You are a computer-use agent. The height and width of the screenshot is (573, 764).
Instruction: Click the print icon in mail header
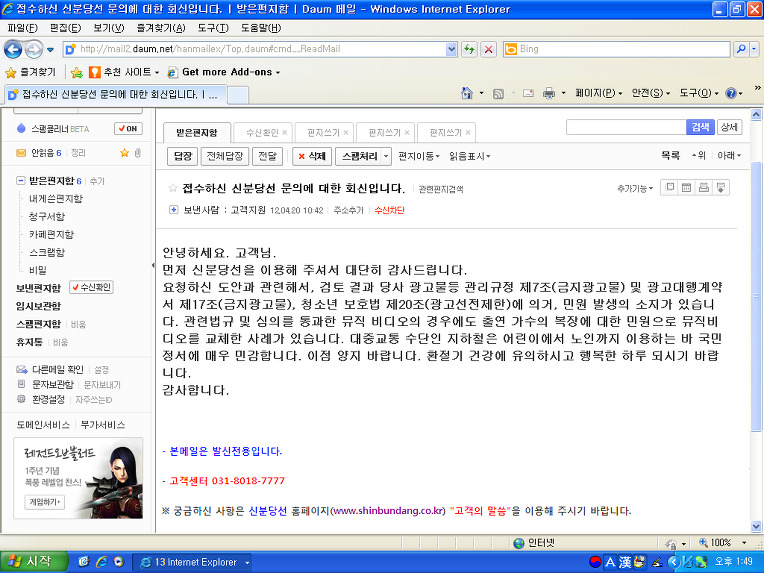coord(703,188)
